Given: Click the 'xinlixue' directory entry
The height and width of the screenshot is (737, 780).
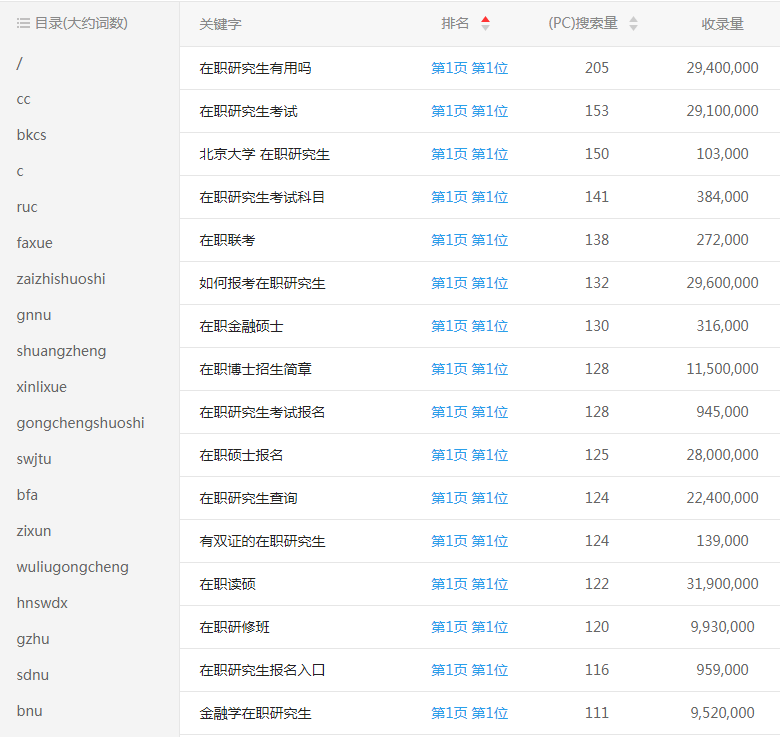Looking at the screenshot, I should coord(42,387).
